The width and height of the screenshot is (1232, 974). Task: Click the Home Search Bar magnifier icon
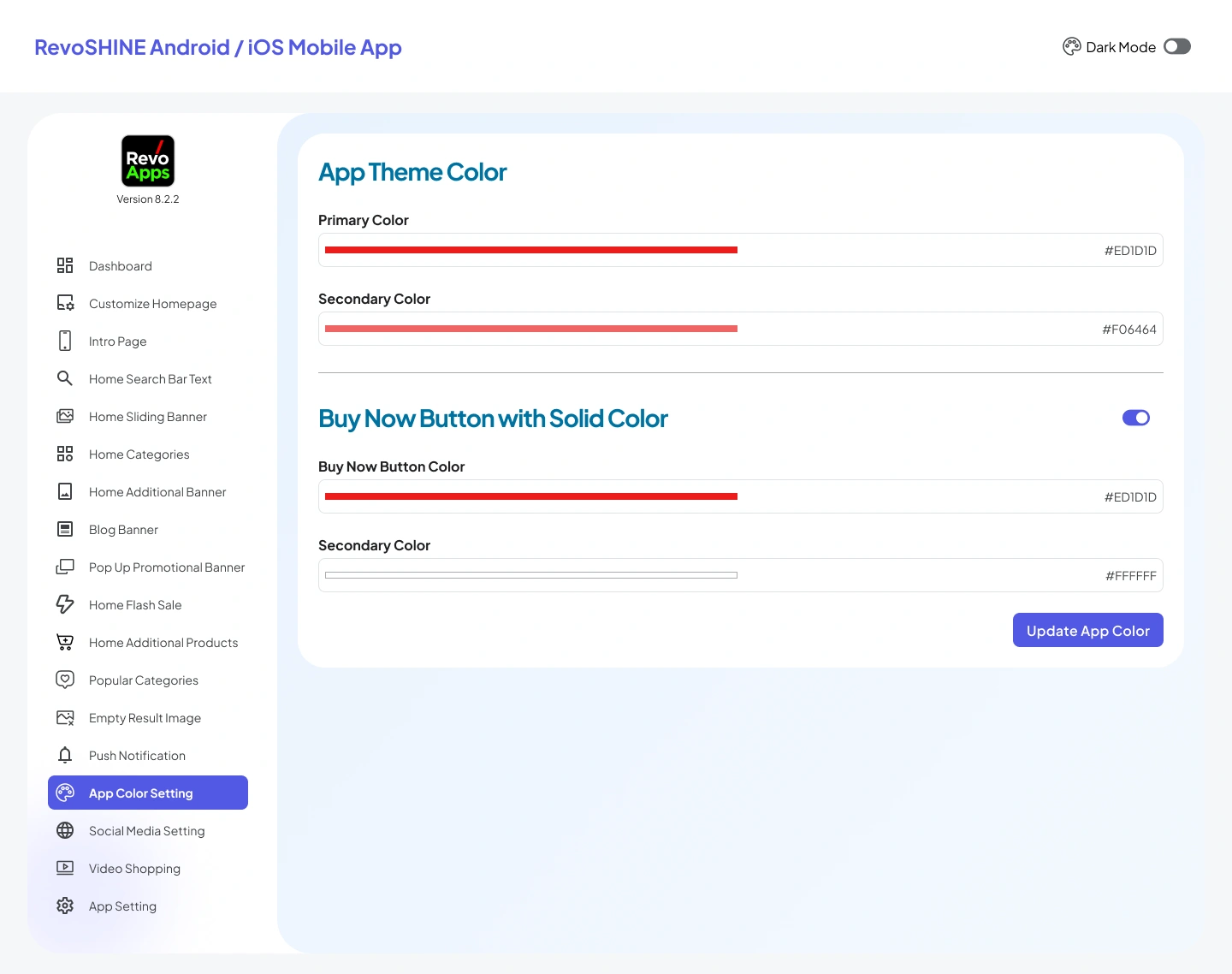tap(65, 378)
